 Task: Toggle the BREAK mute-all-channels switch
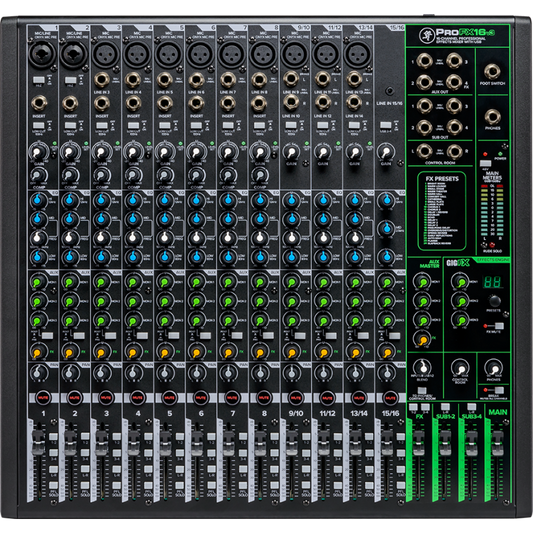(x=499, y=390)
